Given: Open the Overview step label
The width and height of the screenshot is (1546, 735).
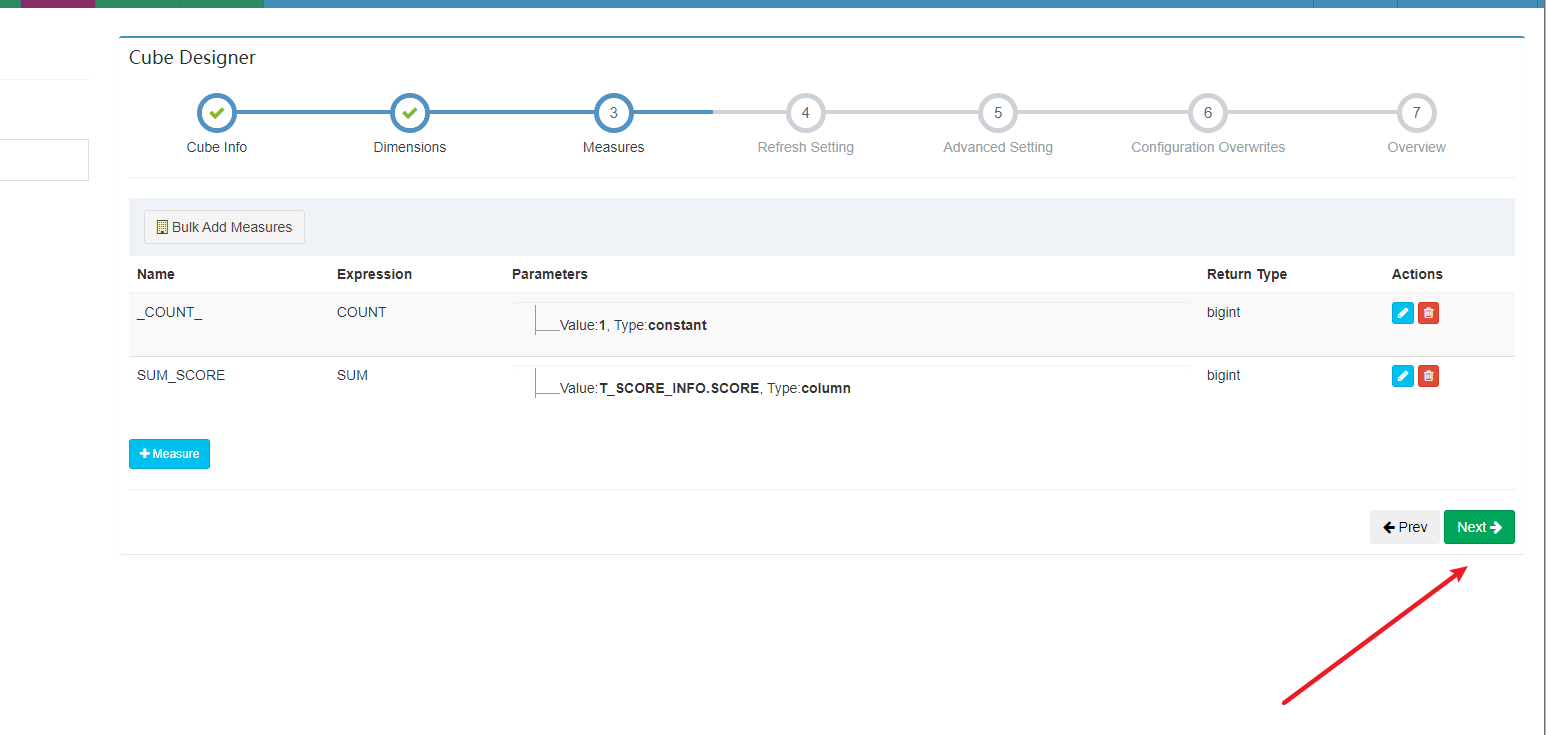Looking at the screenshot, I should 1417,147.
